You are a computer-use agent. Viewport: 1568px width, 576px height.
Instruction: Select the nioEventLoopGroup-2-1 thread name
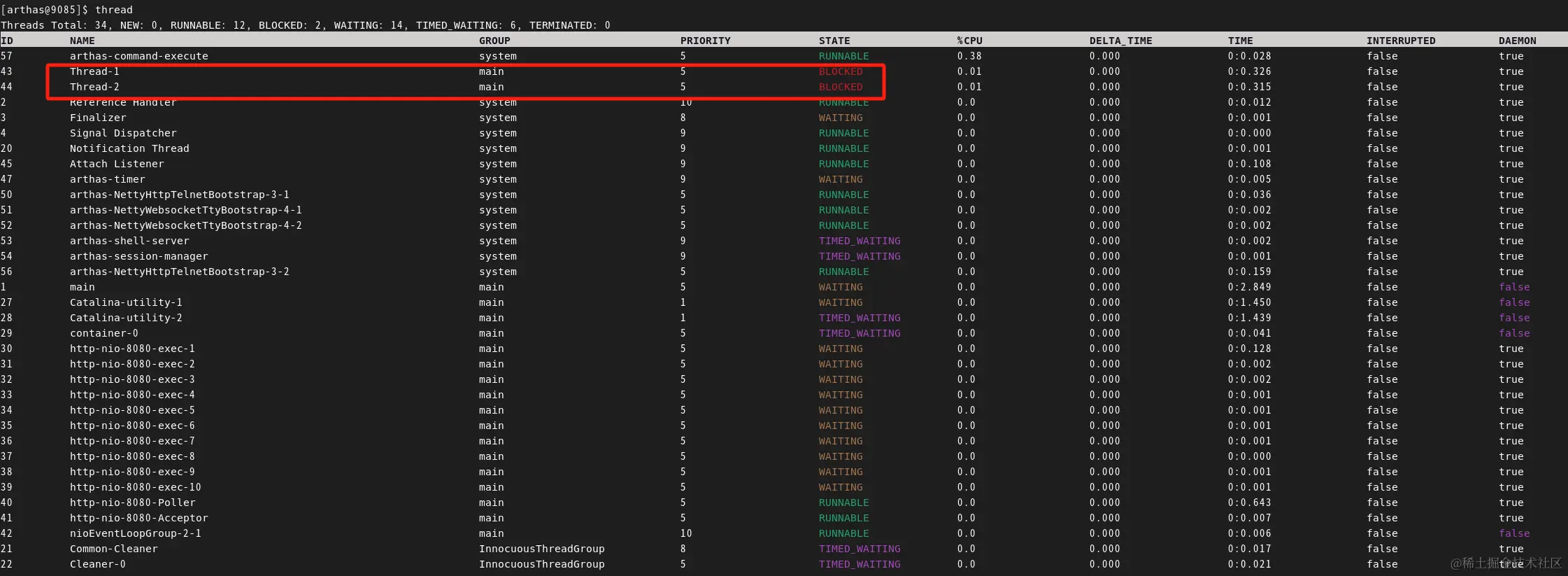[x=136, y=533]
